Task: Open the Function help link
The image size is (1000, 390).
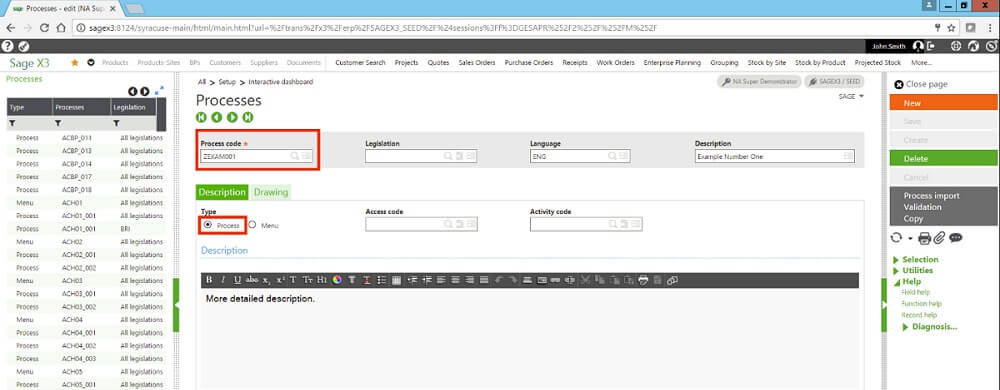Action: tap(922, 303)
